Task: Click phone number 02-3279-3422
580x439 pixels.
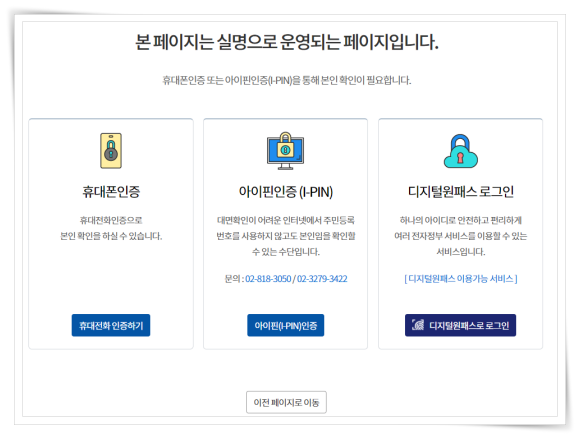Action: tap(322, 279)
